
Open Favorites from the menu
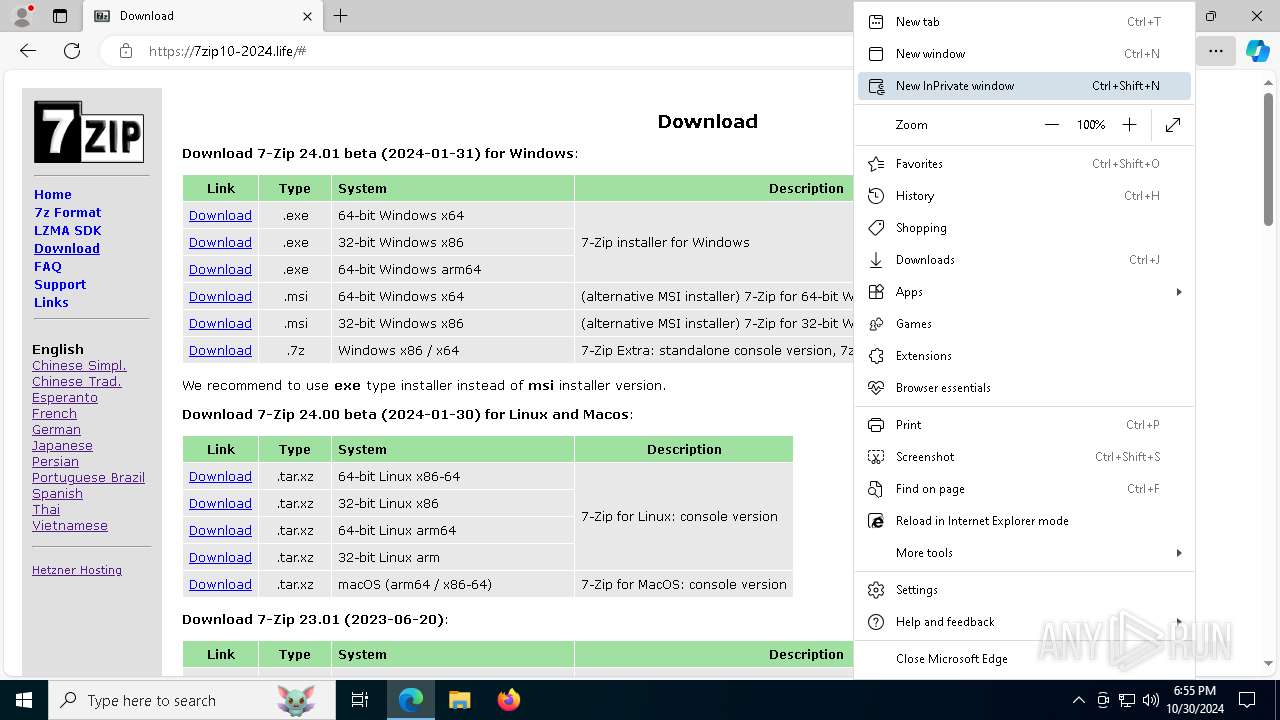tap(1024, 164)
